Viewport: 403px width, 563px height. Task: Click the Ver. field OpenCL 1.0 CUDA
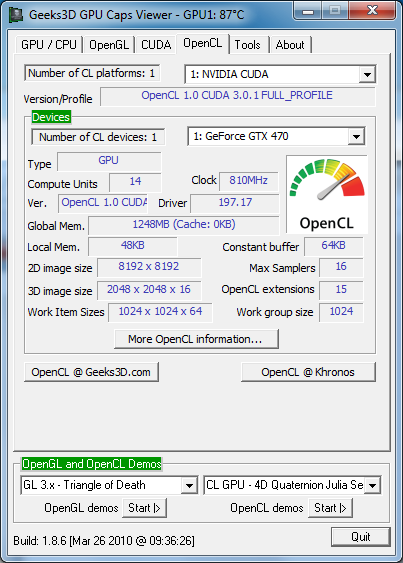(x=104, y=203)
